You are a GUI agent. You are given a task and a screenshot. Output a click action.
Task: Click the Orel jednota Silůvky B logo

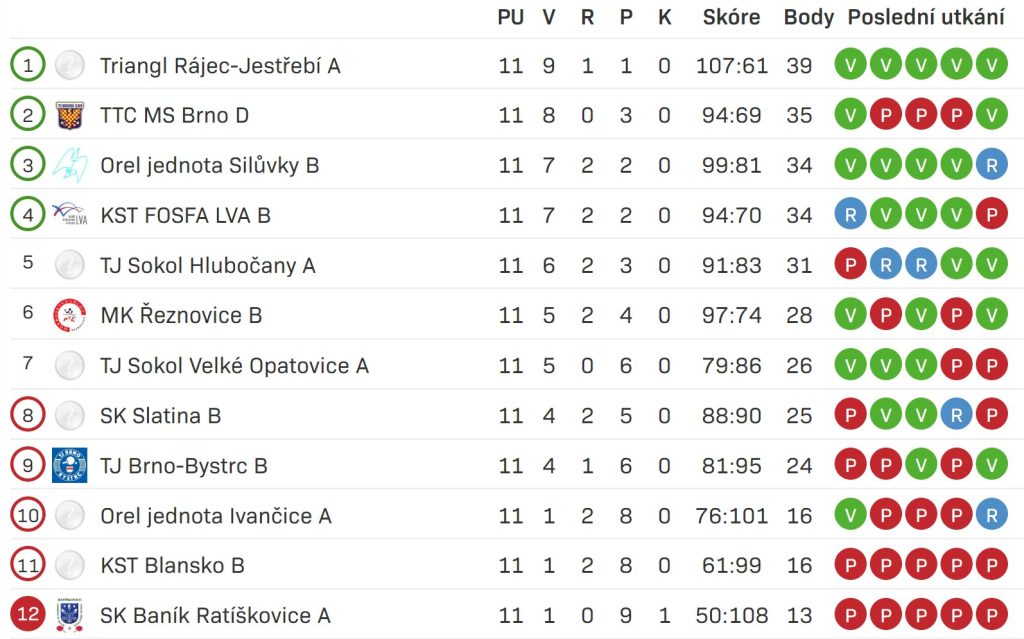pyautogui.click(x=70, y=165)
